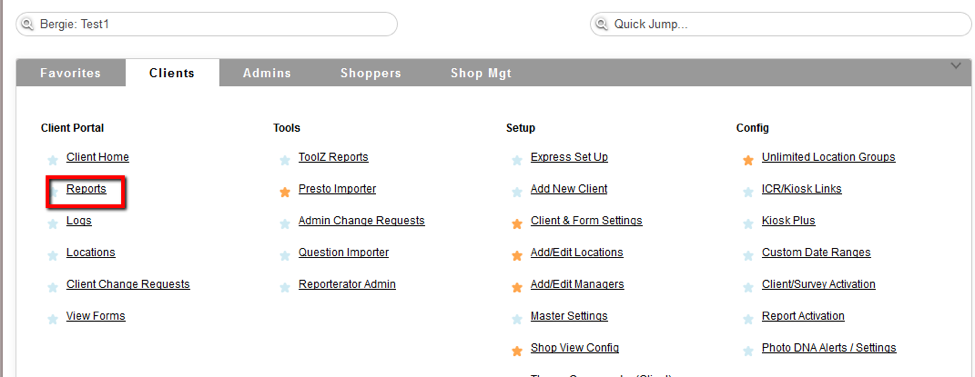Image resolution: width=975 pixels, height=377 pixels.
Task: Click the star icon beside Kiosk Plus
Action: click(748, 224)
